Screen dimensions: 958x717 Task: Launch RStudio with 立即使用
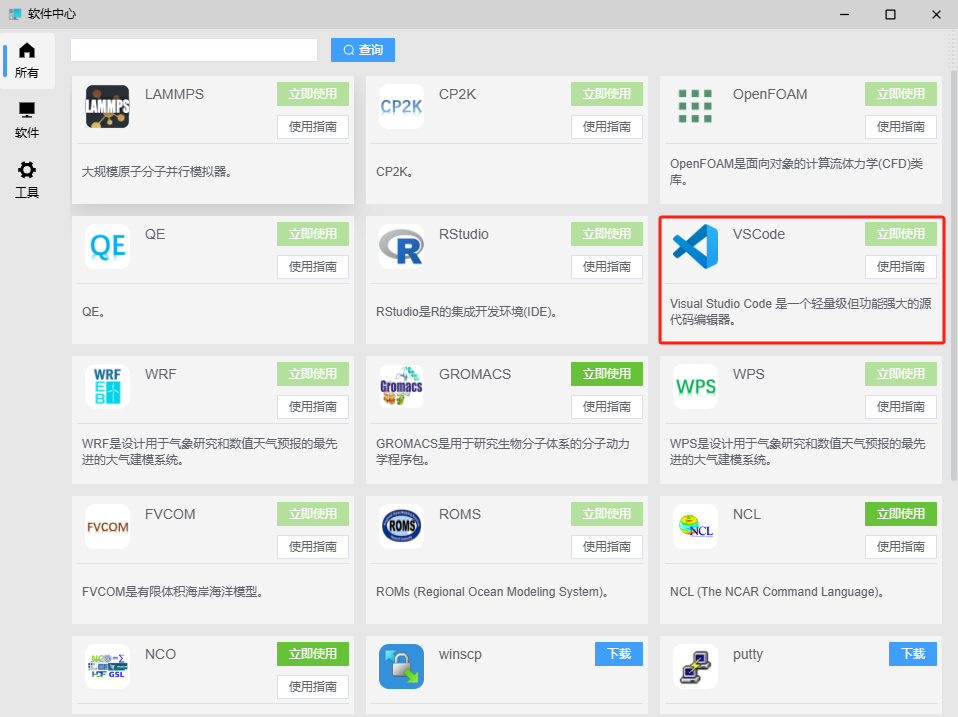[607, 234]
